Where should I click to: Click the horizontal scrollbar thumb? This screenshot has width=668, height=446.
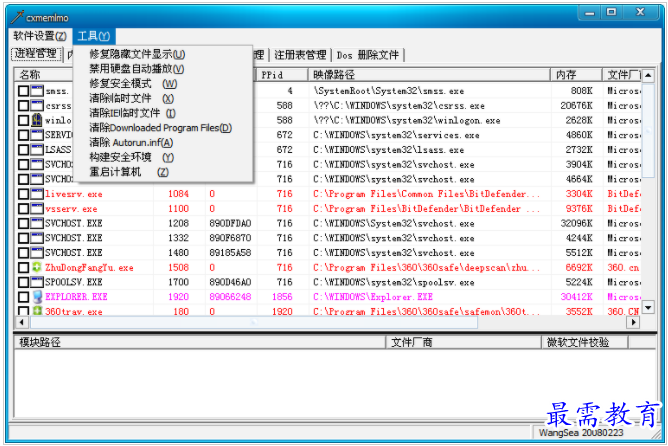(253, 322)
